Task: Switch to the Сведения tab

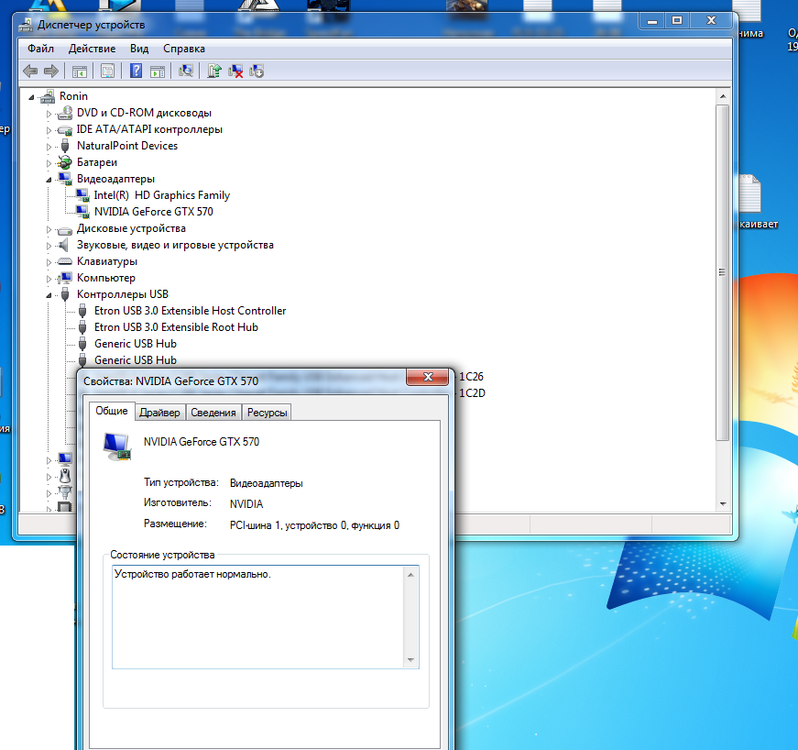Action: tap(213, 413)
